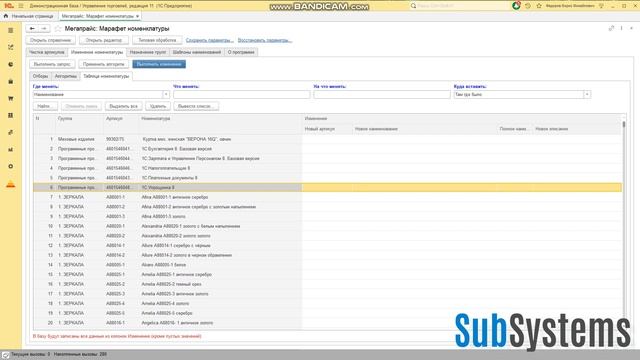Open the chart icon section in sidebar

click(x=11, y=47)
